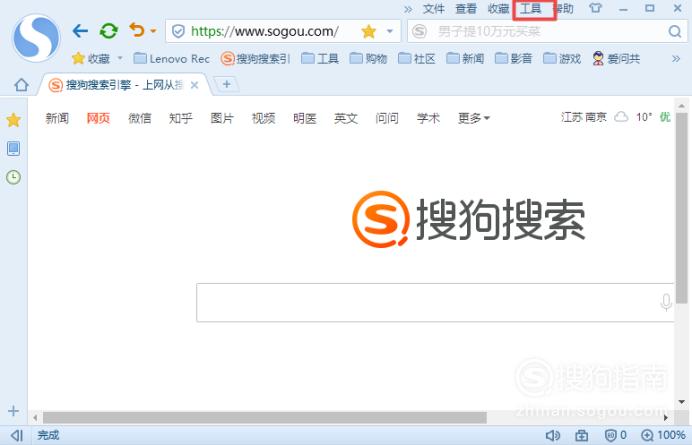Open the 问问 search category

pyautogui.click(x=387, y=118)
